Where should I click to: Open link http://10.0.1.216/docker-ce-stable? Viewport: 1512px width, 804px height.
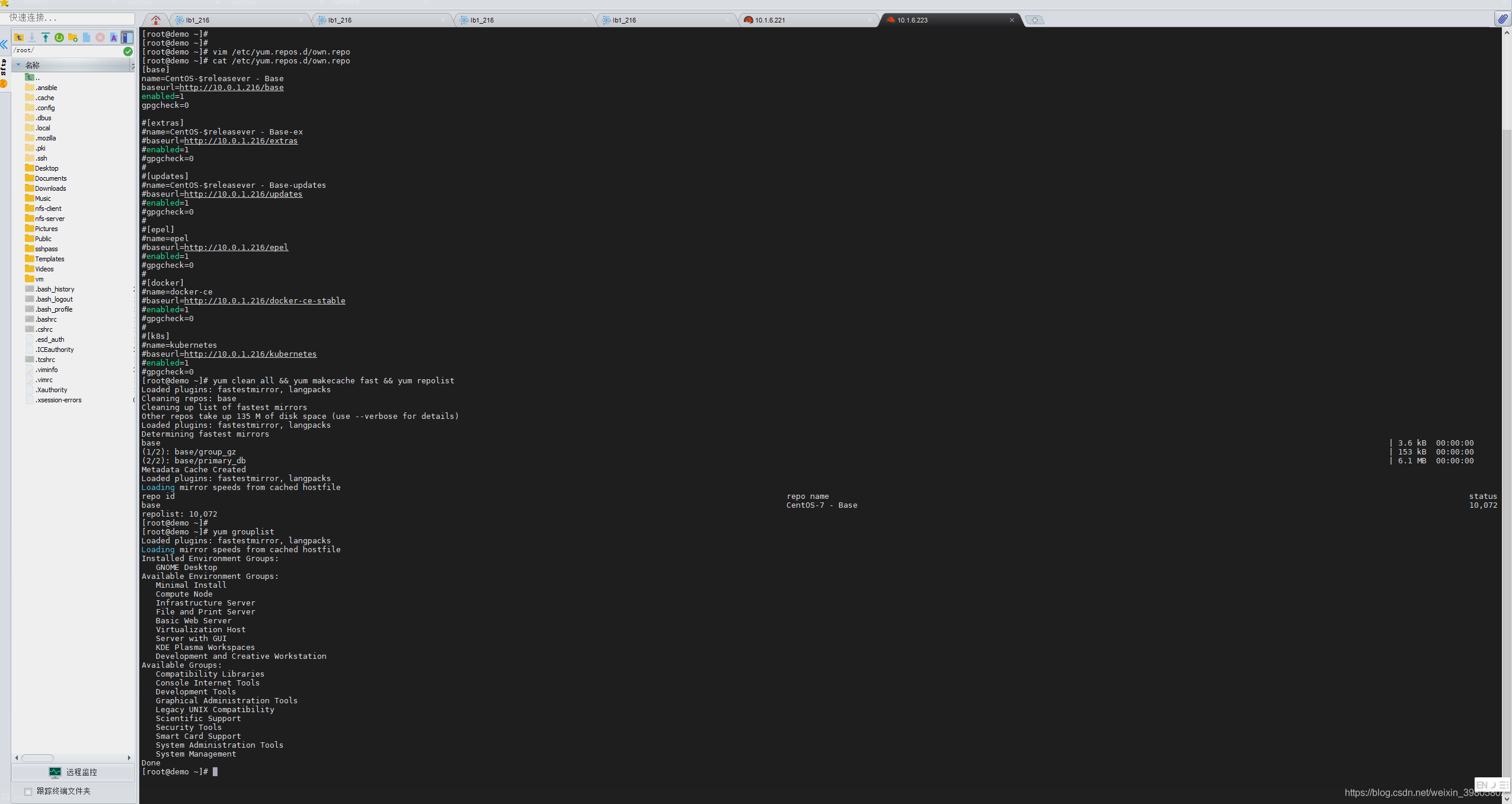pos(265,301)
